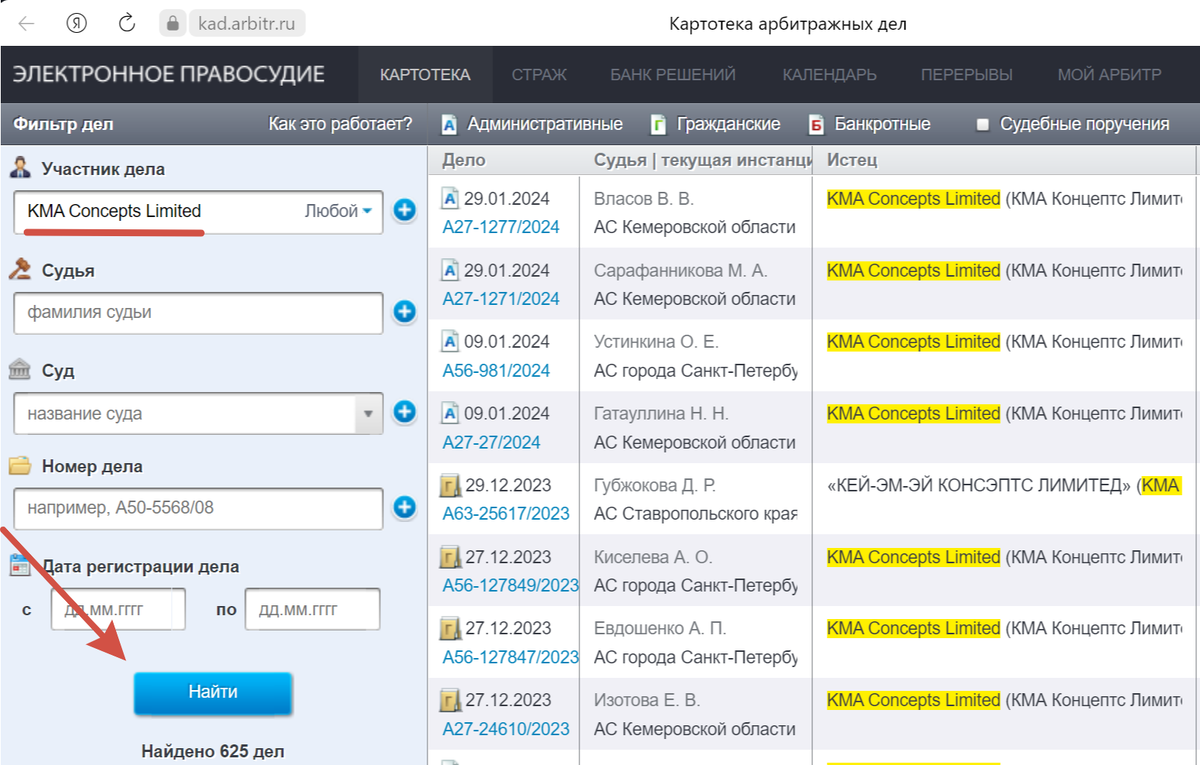This screenshot has height=765, width=1200.
Task: Click the padlock site security icon
Action: [x=173, y=23]
